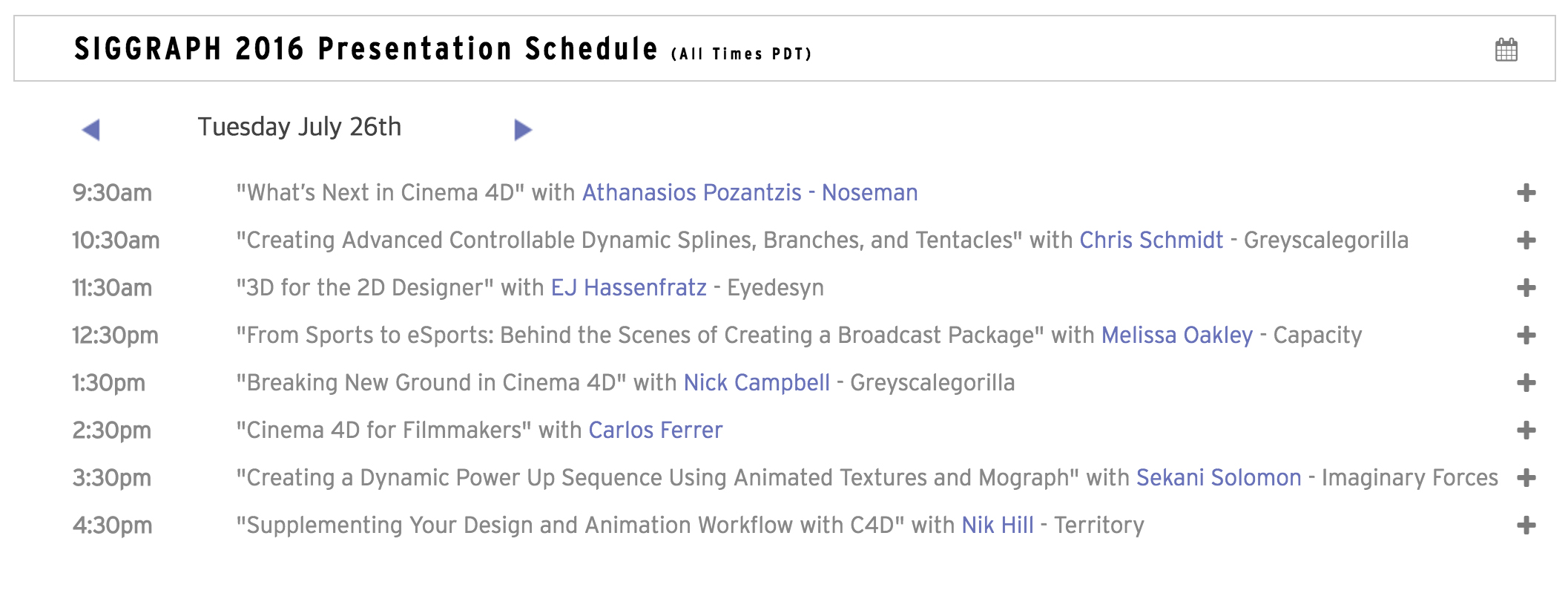Click the "From Sports to eSports" session title

point(640,335)
